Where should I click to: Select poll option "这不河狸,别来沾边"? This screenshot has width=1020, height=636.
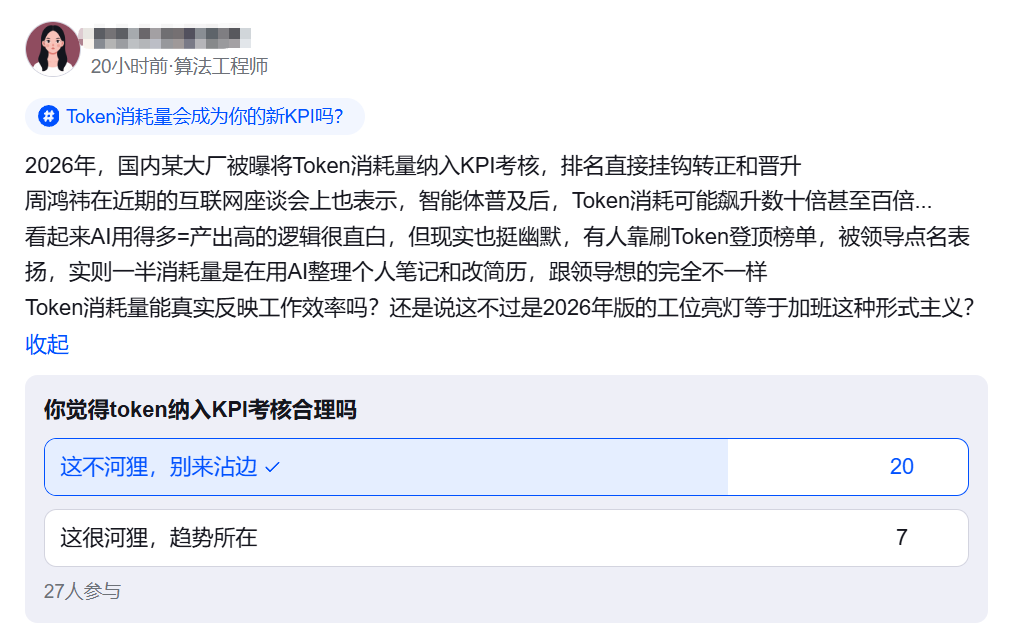[x=158, y=467]
